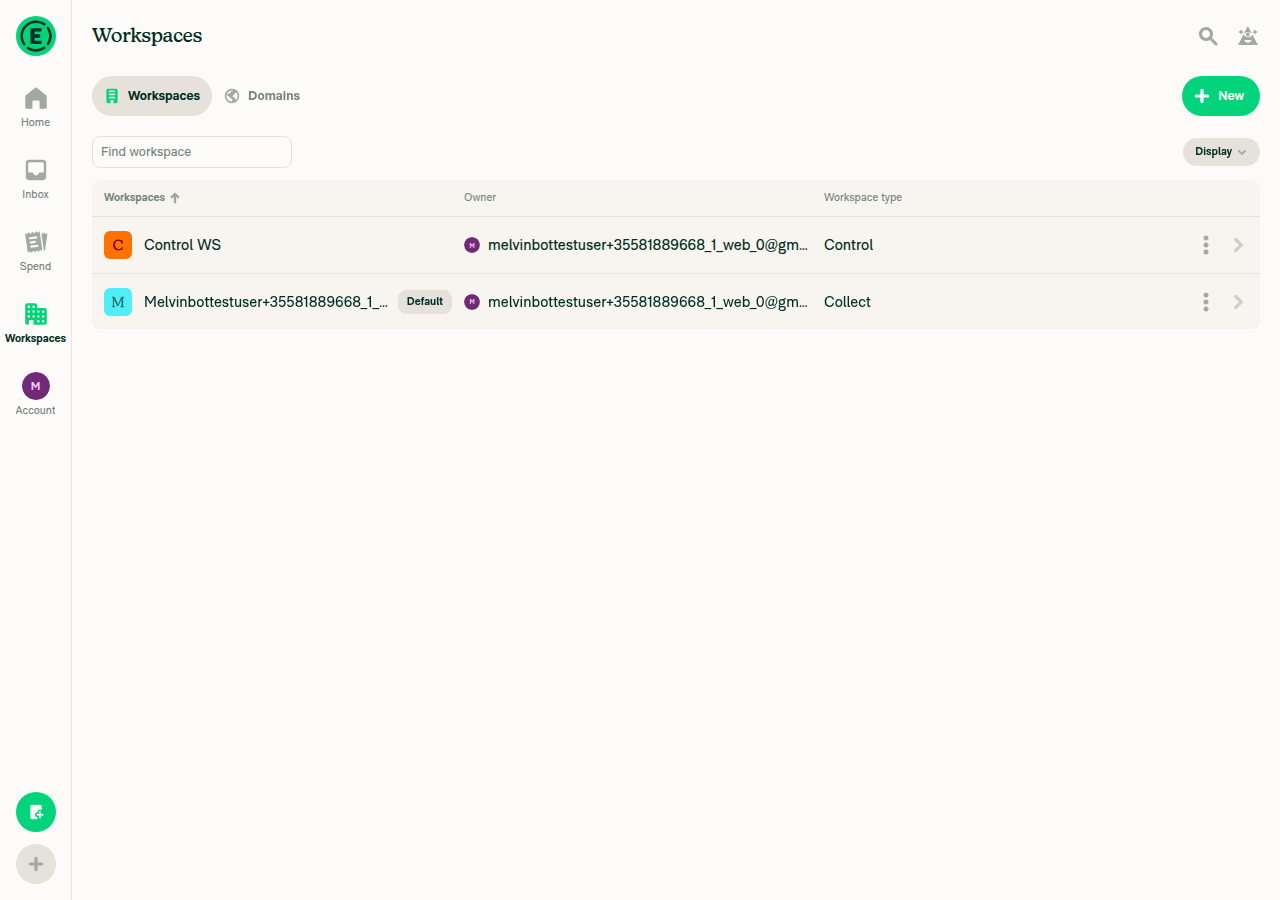Click the Expensify logo icon
This screenshot has width=1280, height=900.
click(x=36, y=36)
